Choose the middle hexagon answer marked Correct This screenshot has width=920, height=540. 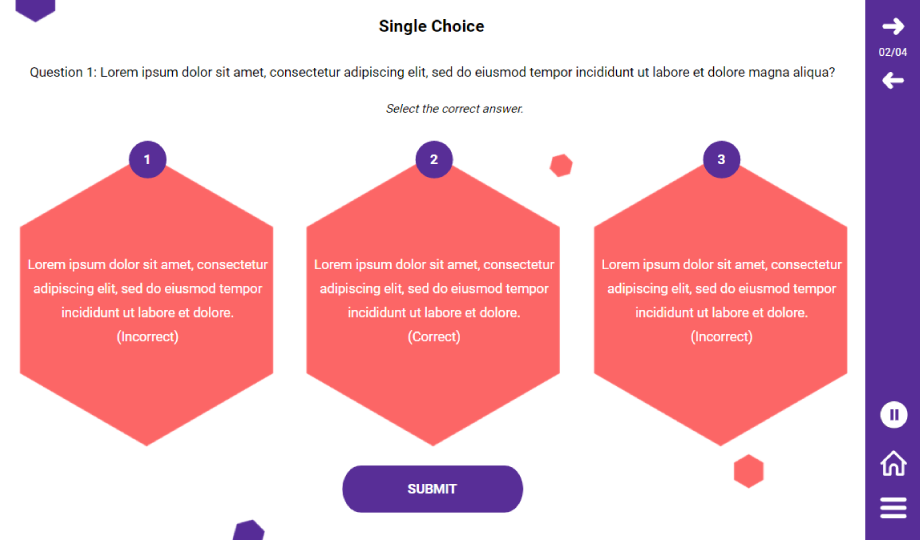(x=434, y=300)
